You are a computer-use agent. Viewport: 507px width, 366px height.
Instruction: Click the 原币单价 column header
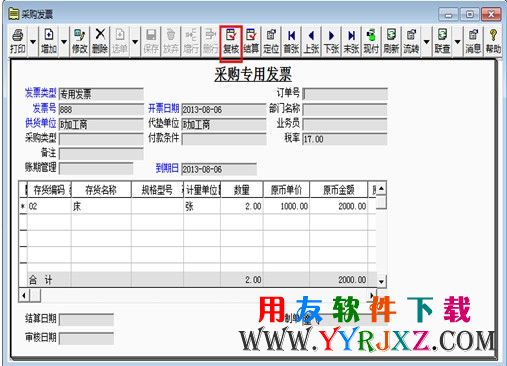tap(286, 190)
